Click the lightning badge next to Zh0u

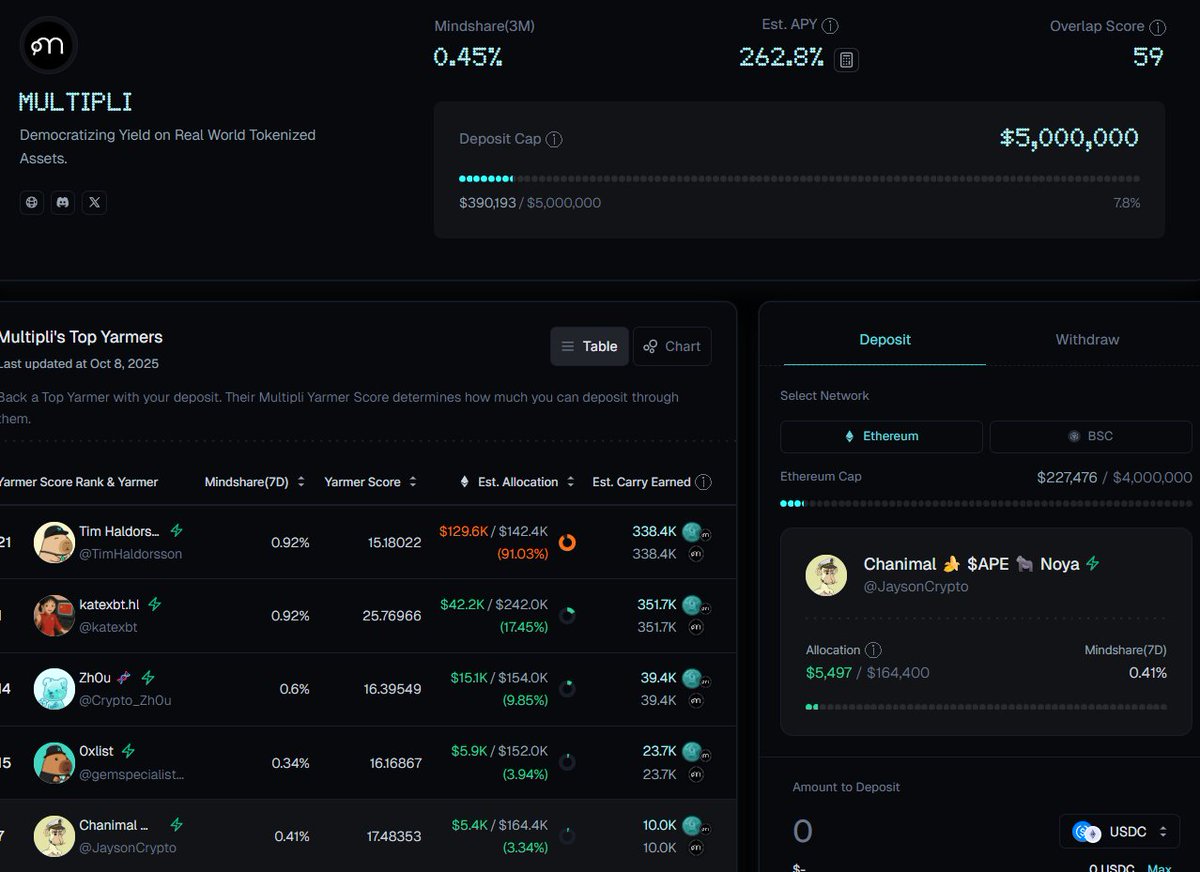tap(148, 678)
